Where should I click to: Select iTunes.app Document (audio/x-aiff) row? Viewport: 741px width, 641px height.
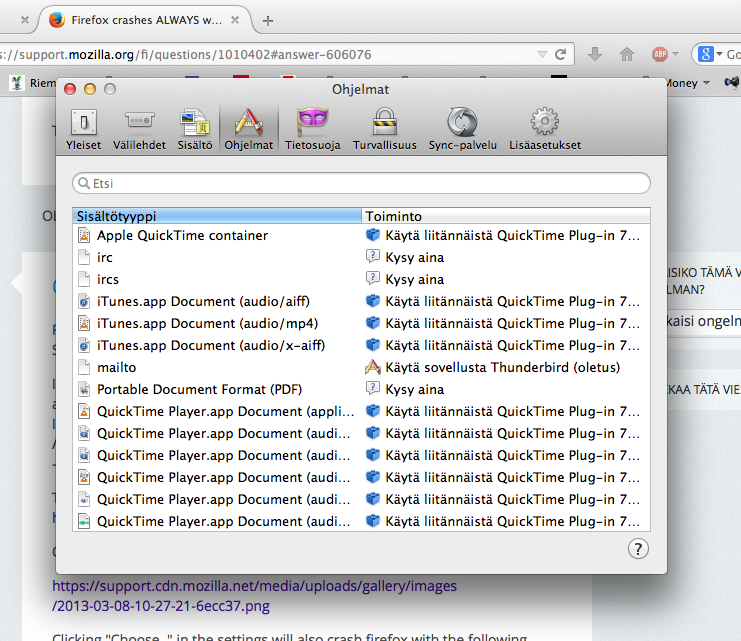coord(362,345)
